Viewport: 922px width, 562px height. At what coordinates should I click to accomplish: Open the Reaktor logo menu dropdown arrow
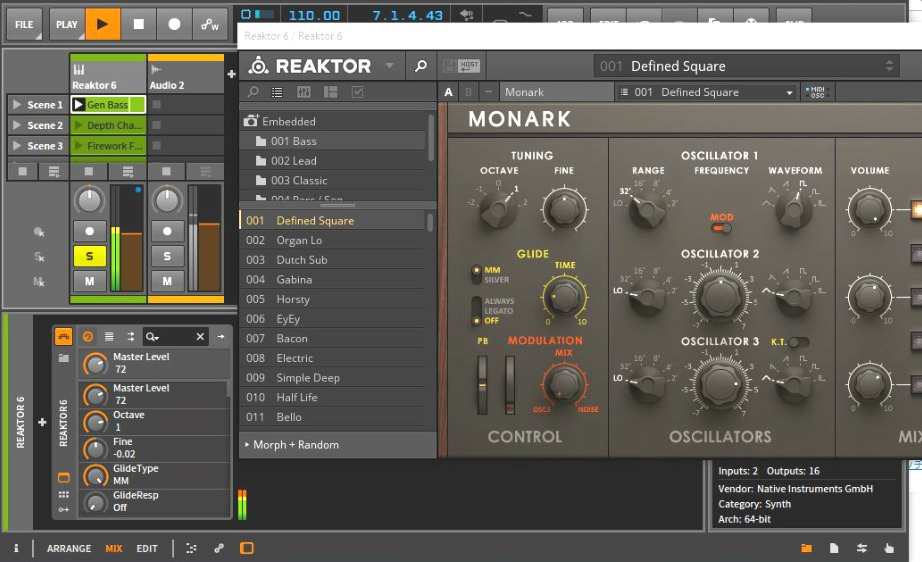tap(389, 65)
